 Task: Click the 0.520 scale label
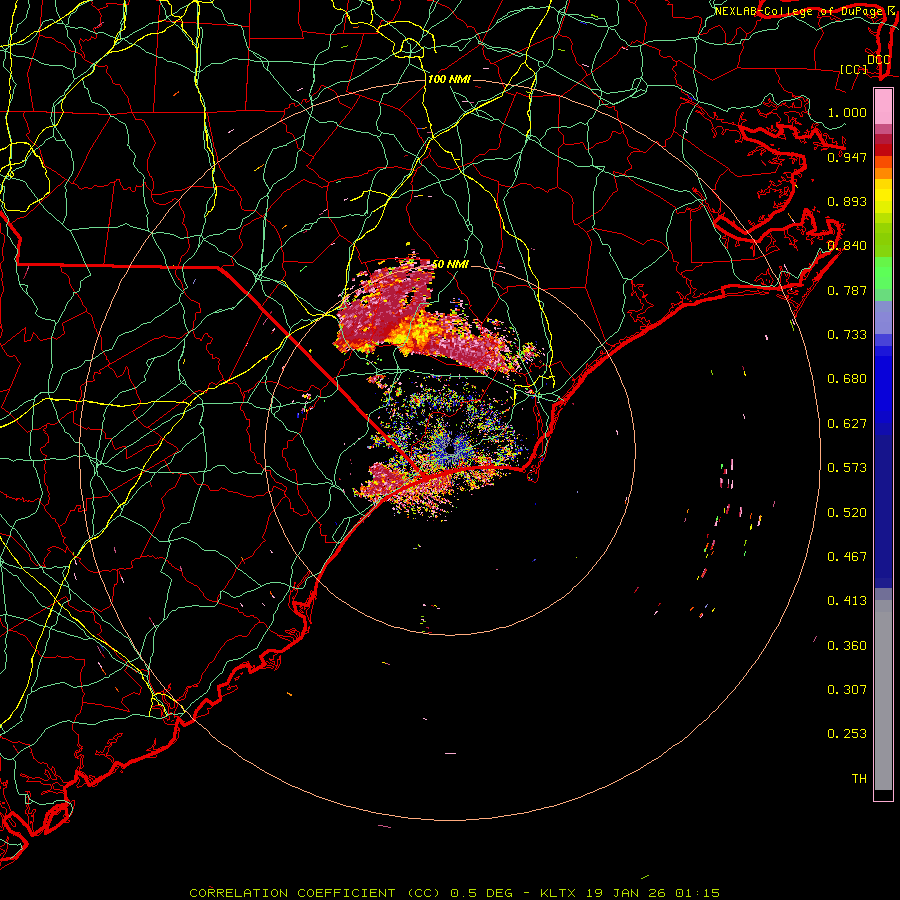click(x=847, y=513)
